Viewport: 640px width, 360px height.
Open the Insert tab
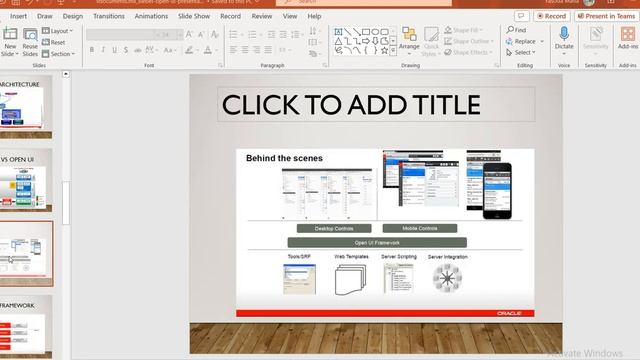[x=18, y=16]
